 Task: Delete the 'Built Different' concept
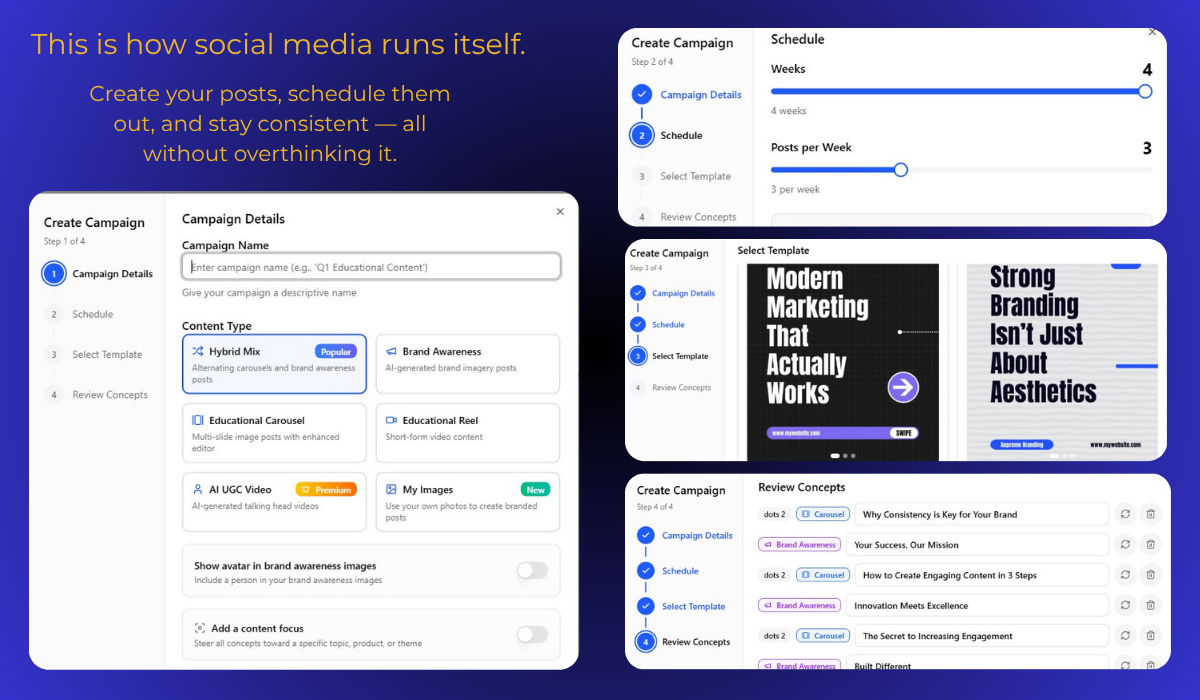tap(1151, 665)
